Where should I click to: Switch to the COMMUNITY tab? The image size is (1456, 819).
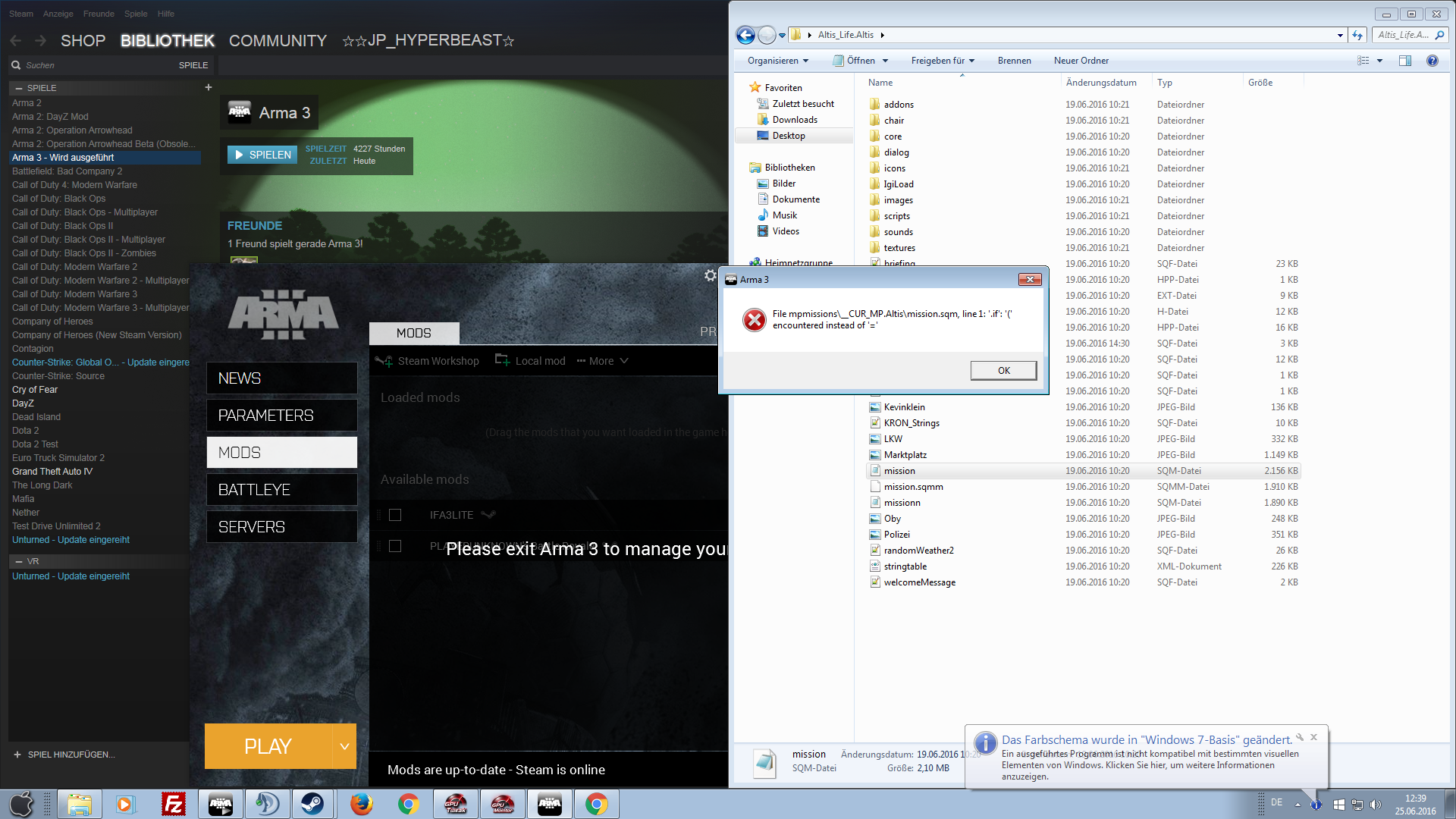[x=278, y=40]
